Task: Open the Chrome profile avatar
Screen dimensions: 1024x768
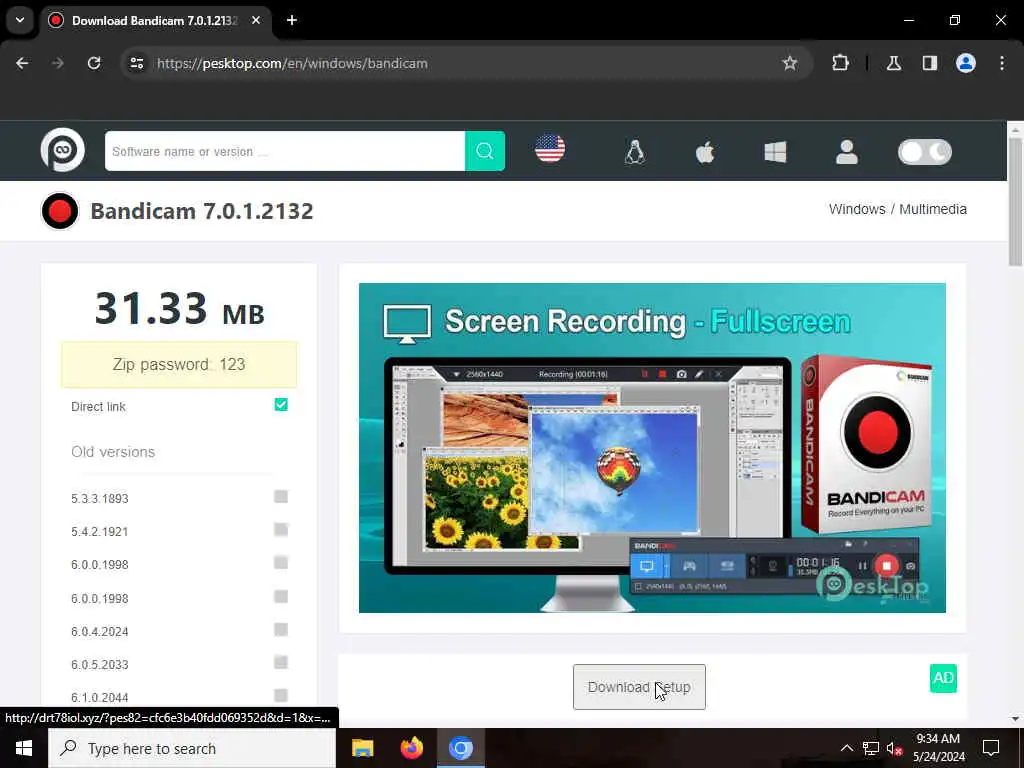Action: pos(966,63)
